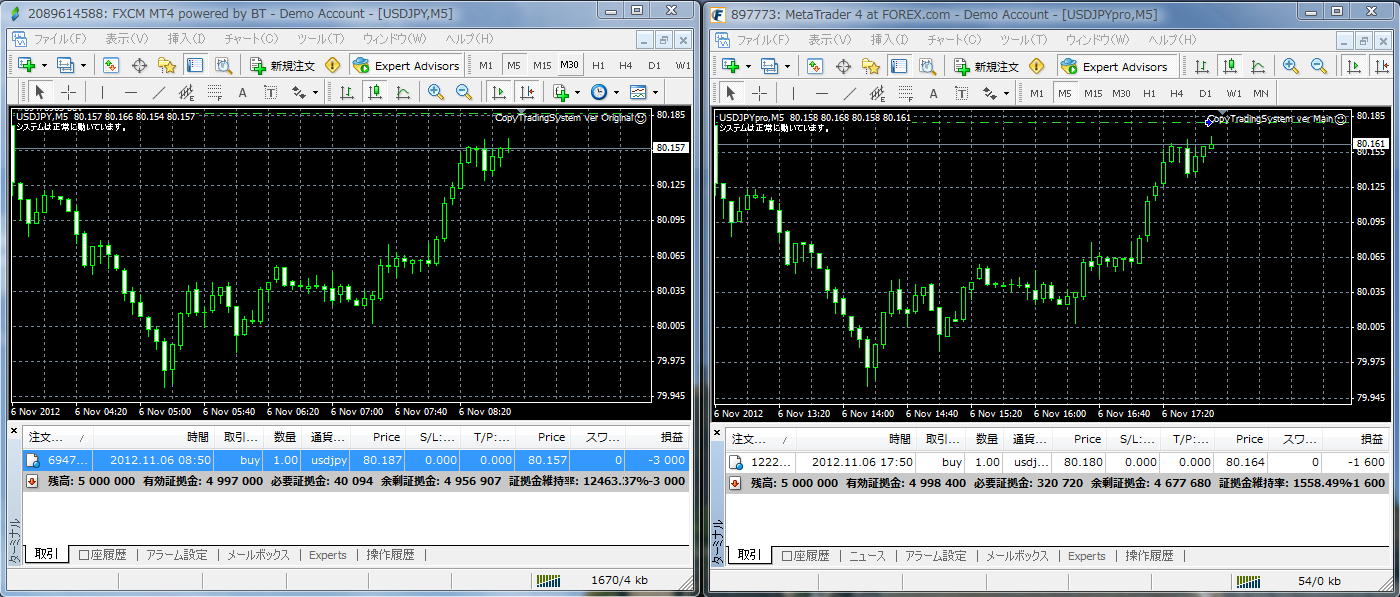Toggle Expert Advisors button in FXCM window
The height and width of the screenshot is (597, 1400).
pyautogui.click(x=406, y=66)
